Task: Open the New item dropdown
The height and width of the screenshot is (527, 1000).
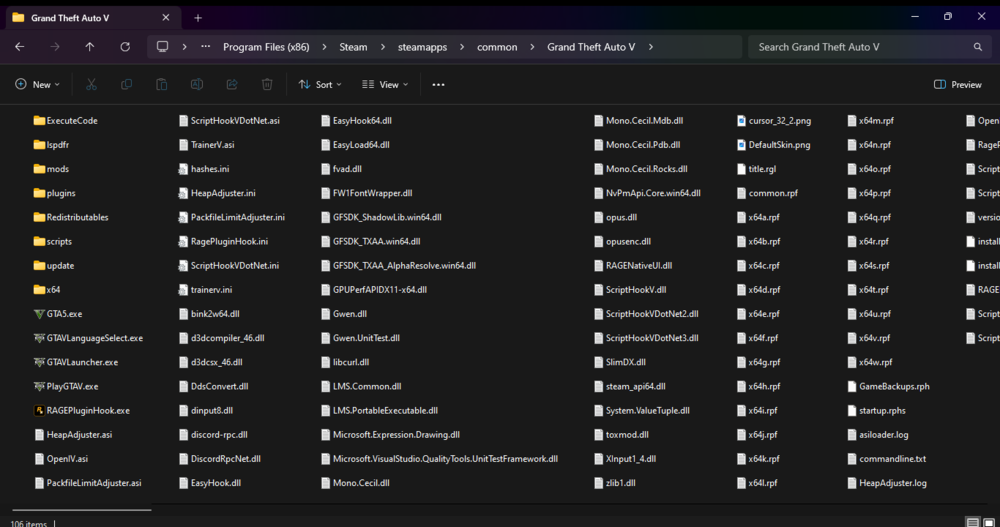Action: [x=37, y=85]
